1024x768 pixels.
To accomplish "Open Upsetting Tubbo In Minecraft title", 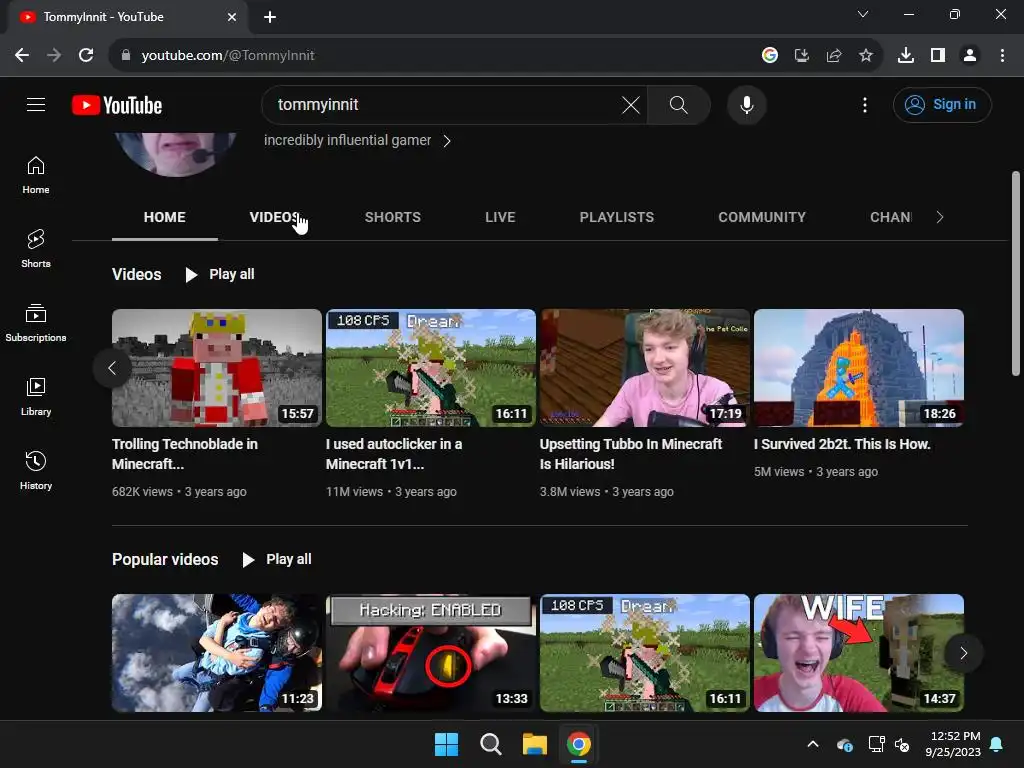I will tap(631, 454).
